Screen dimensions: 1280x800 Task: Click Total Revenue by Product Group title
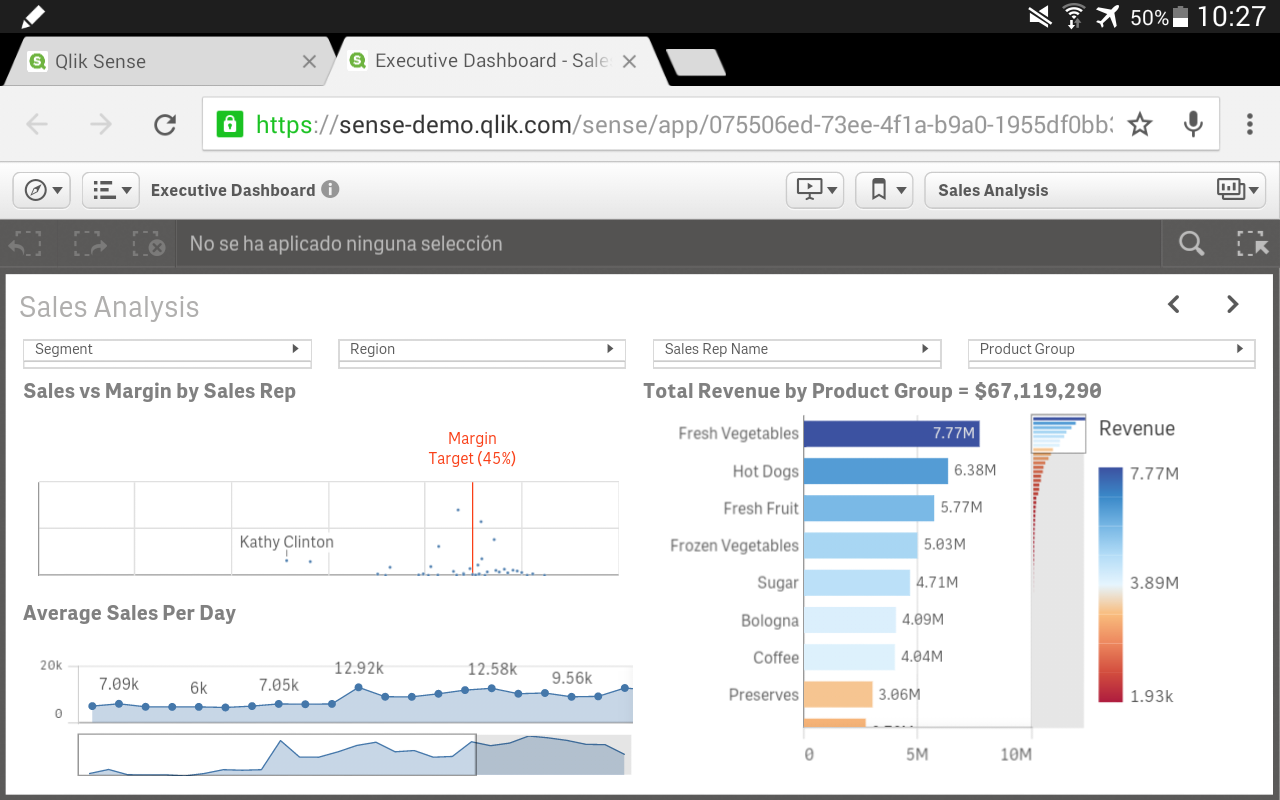coord(872,391)
